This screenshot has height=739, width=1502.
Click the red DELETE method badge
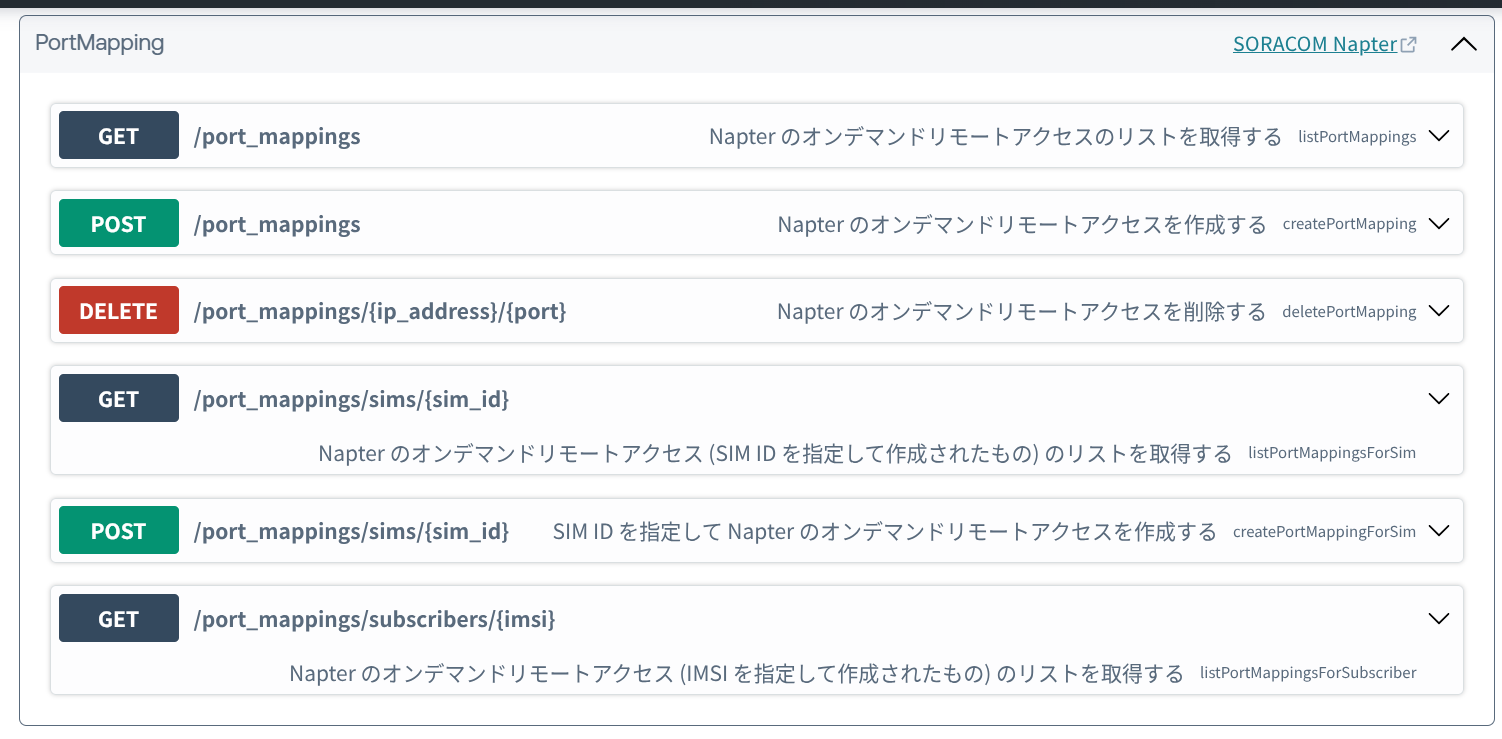pos(119,311)
